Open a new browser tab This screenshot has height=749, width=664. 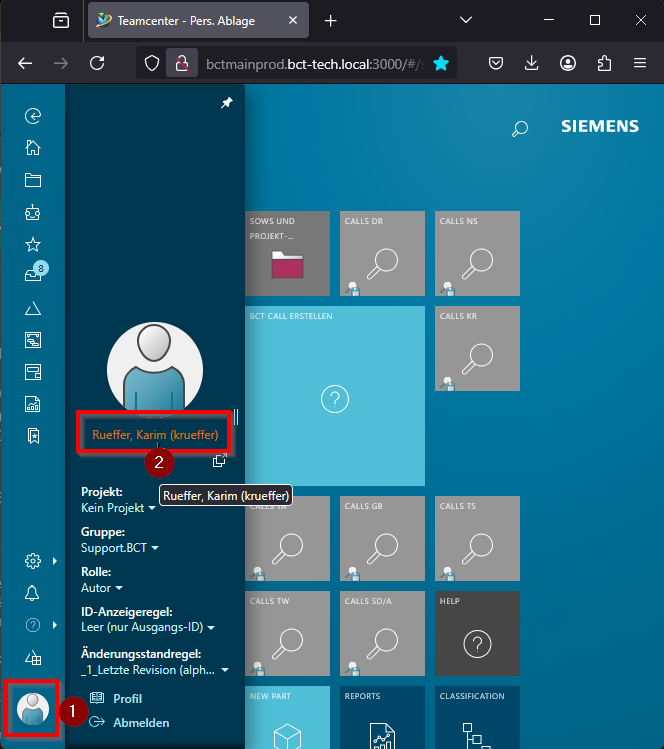331,21
